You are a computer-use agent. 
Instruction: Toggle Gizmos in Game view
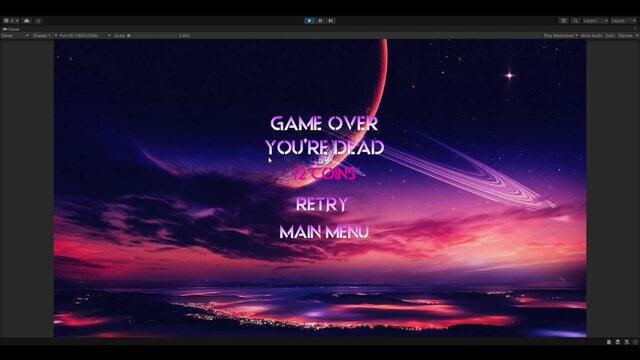pos(625,36)
